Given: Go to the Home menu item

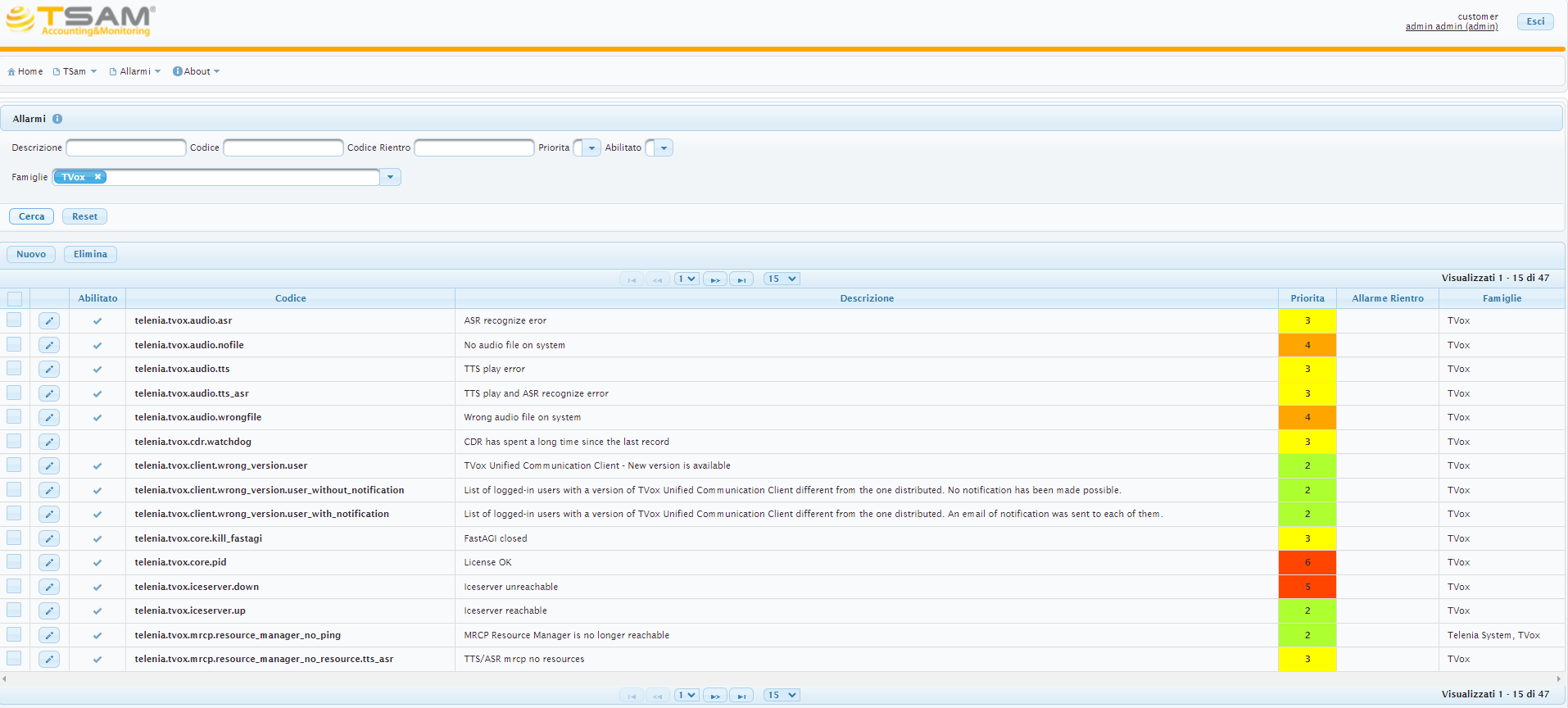Looking at the screenshot, I should click(x=25, y=71).
